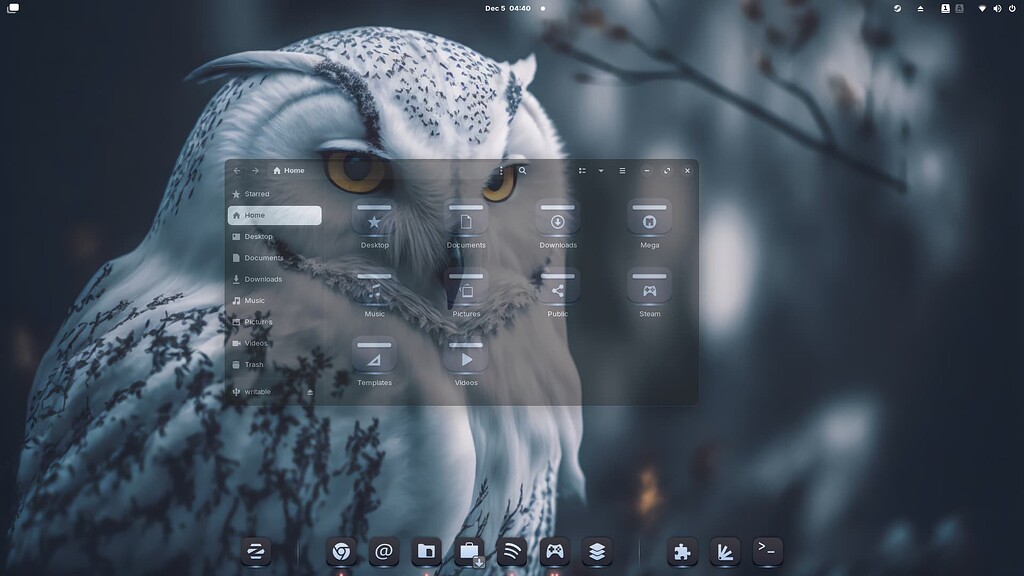Viewport: 1024px width, 576px height.
Task: Open the briefcase app from the dock
Action: (469, 550)
